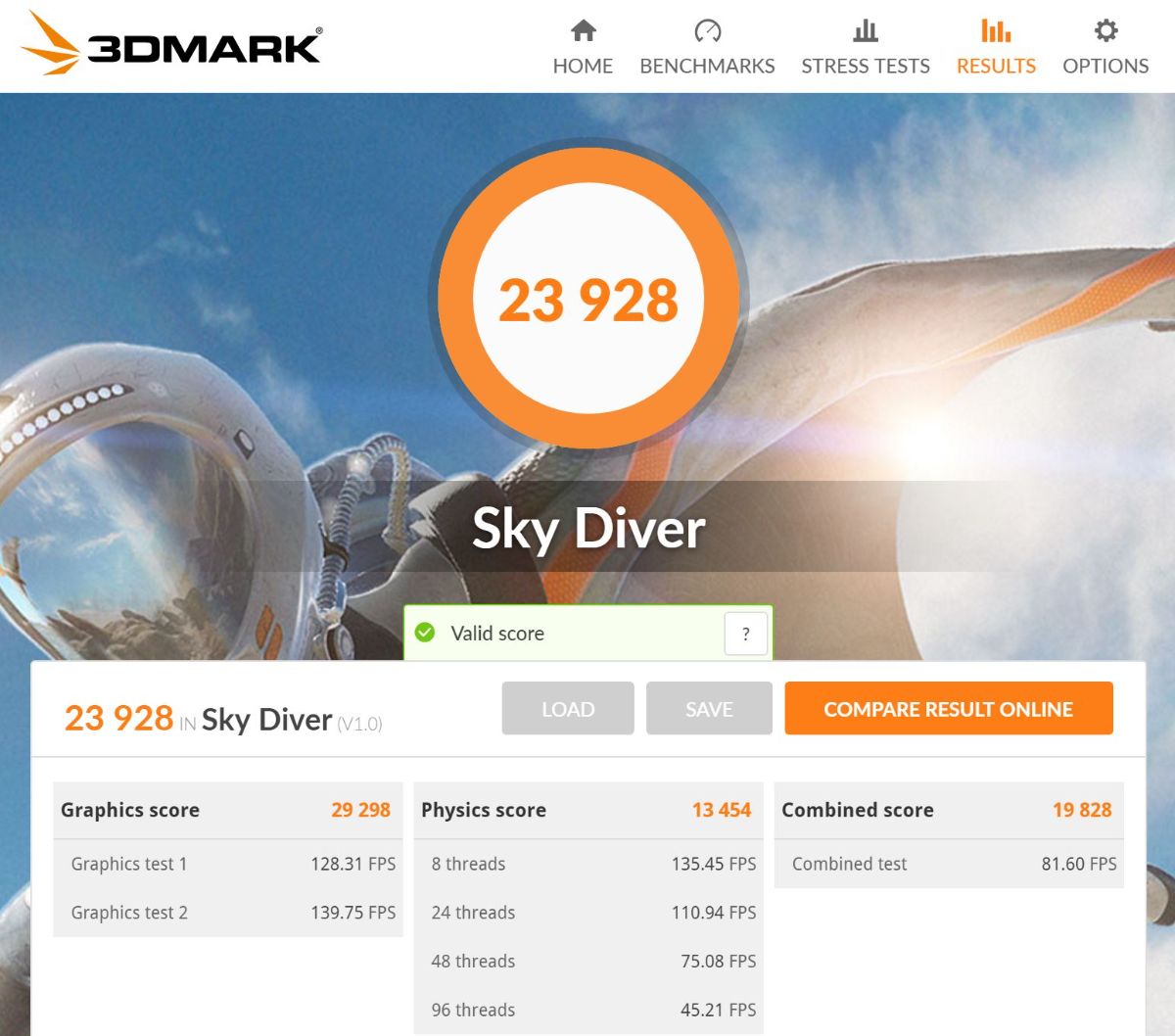Click the Sky Diver title banner
This screenshot has height=1036, width=1175.
click(x=588, y=528)
